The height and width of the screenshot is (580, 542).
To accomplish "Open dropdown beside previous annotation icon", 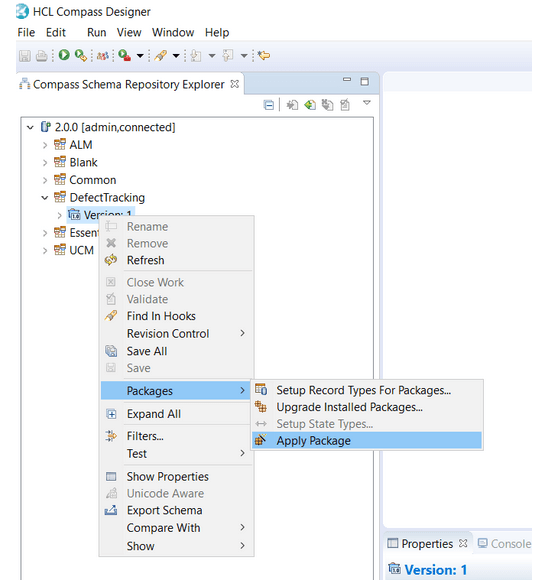I will click(x=244, y=56).
